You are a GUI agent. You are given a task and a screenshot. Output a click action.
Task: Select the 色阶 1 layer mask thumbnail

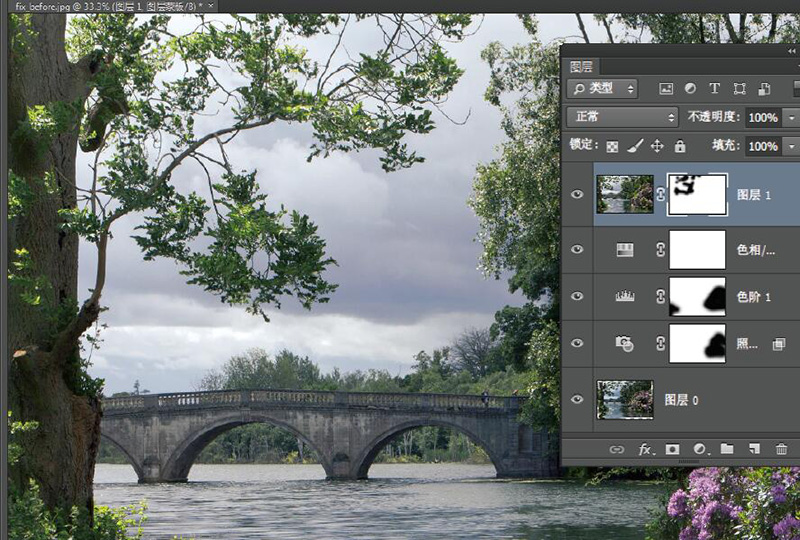coord(697,296)
